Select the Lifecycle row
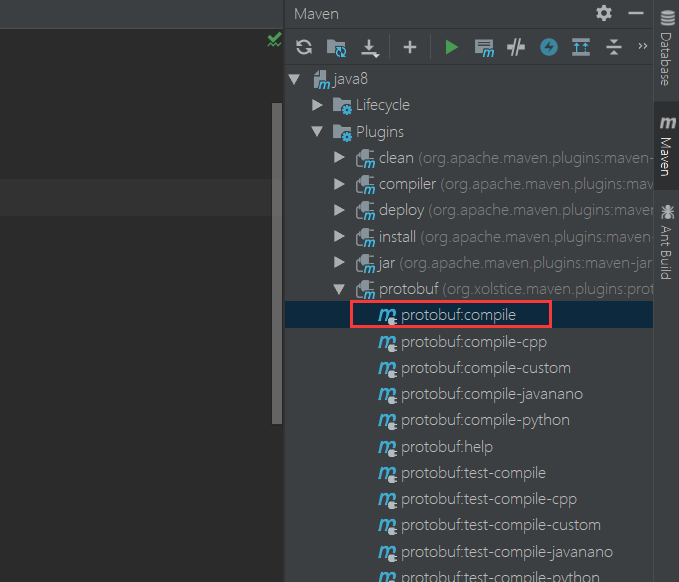This screenshot has height=582, width=679. point(469,105)
